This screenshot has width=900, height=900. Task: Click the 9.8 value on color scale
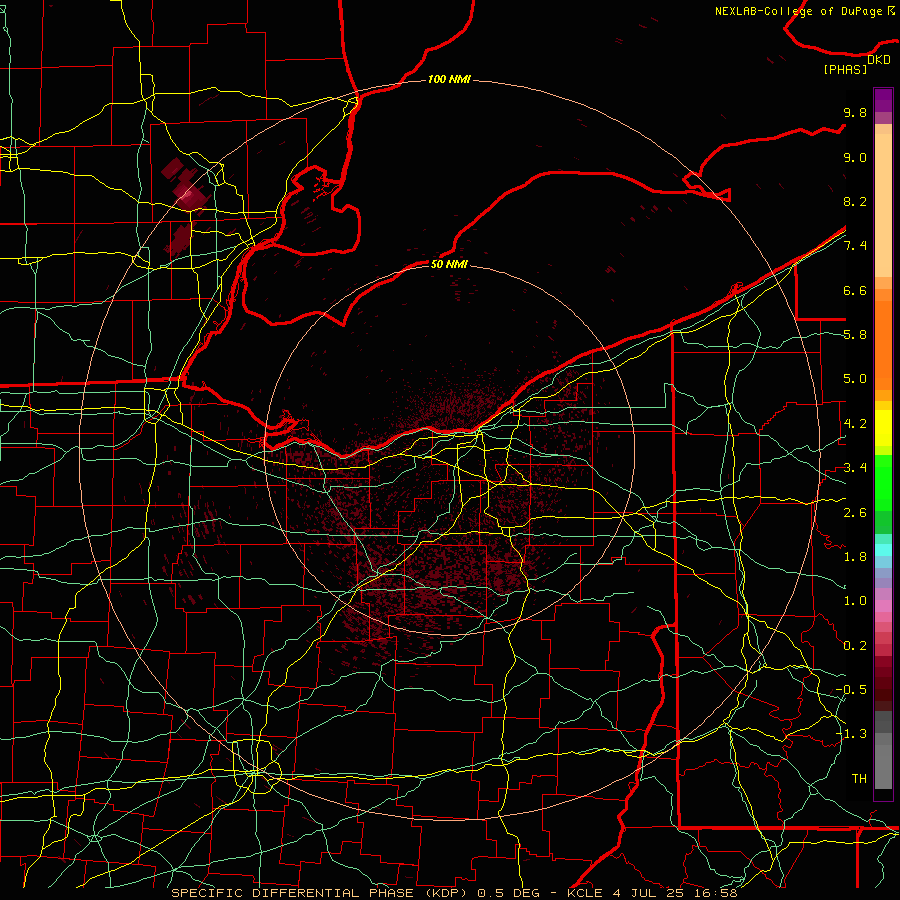[855, 112]
